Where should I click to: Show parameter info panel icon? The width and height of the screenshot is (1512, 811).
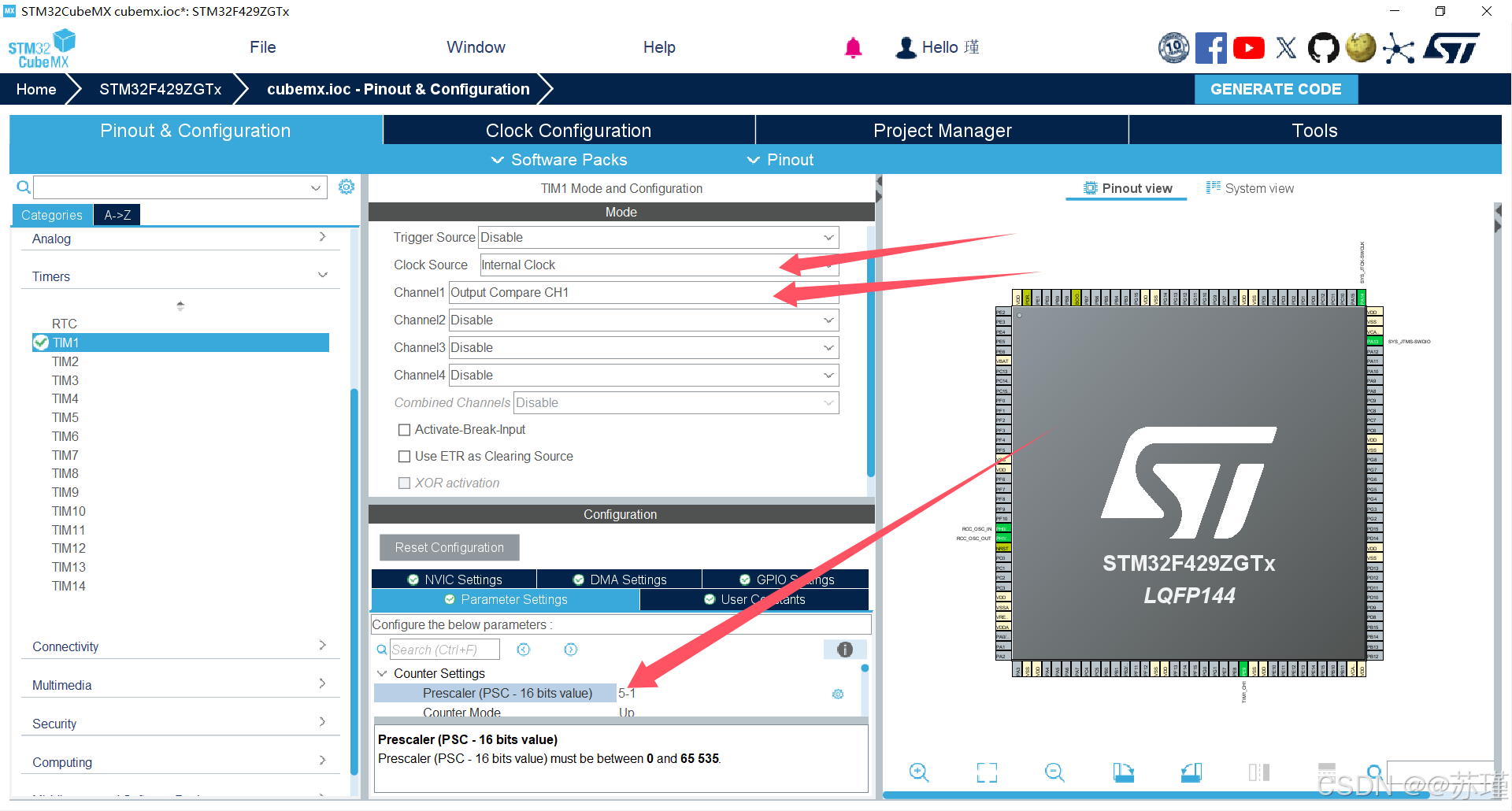point(845,650)
